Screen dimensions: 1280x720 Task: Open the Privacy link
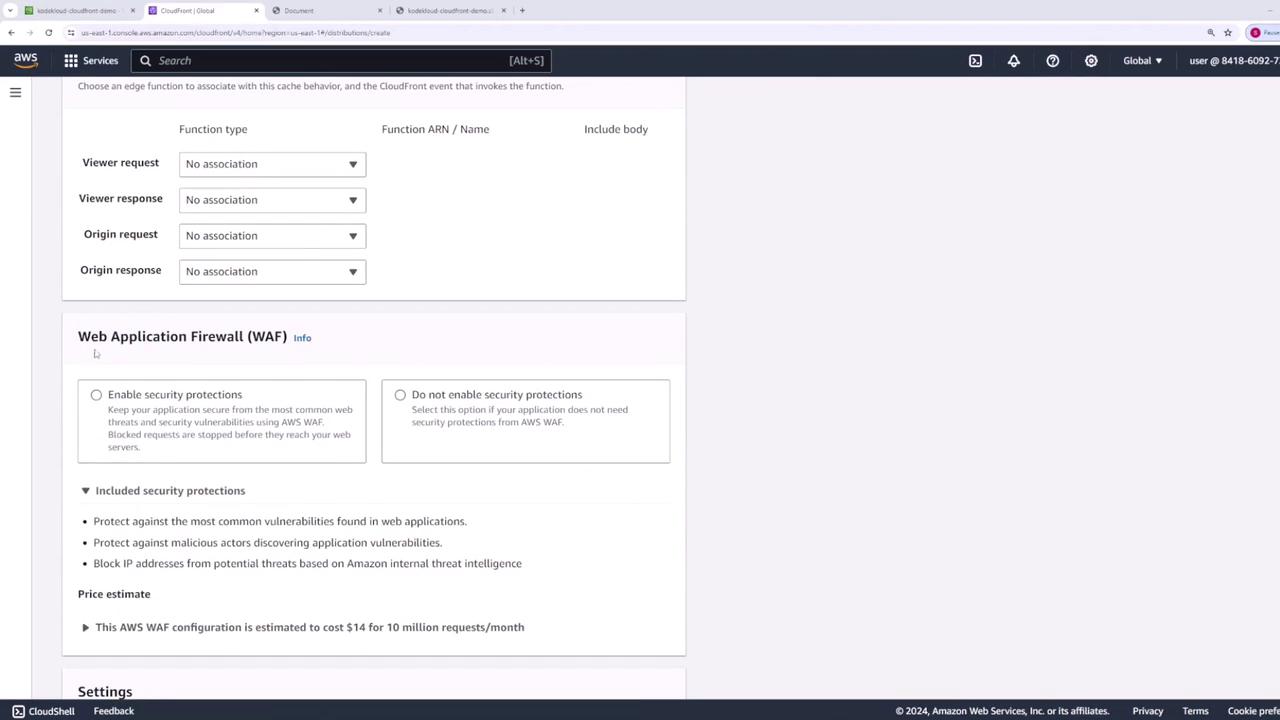(1148, 711)
